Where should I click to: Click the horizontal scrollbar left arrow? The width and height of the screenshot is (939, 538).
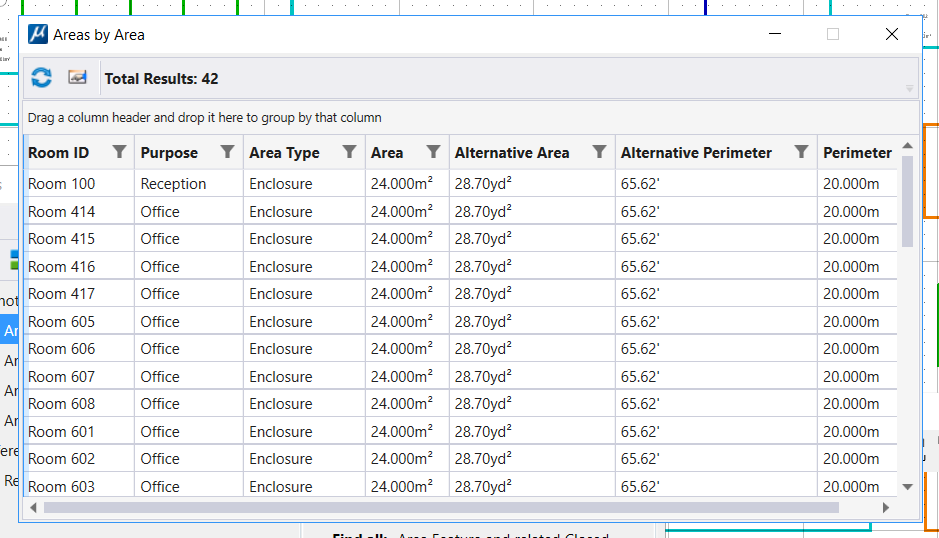(x=34, y=508)
